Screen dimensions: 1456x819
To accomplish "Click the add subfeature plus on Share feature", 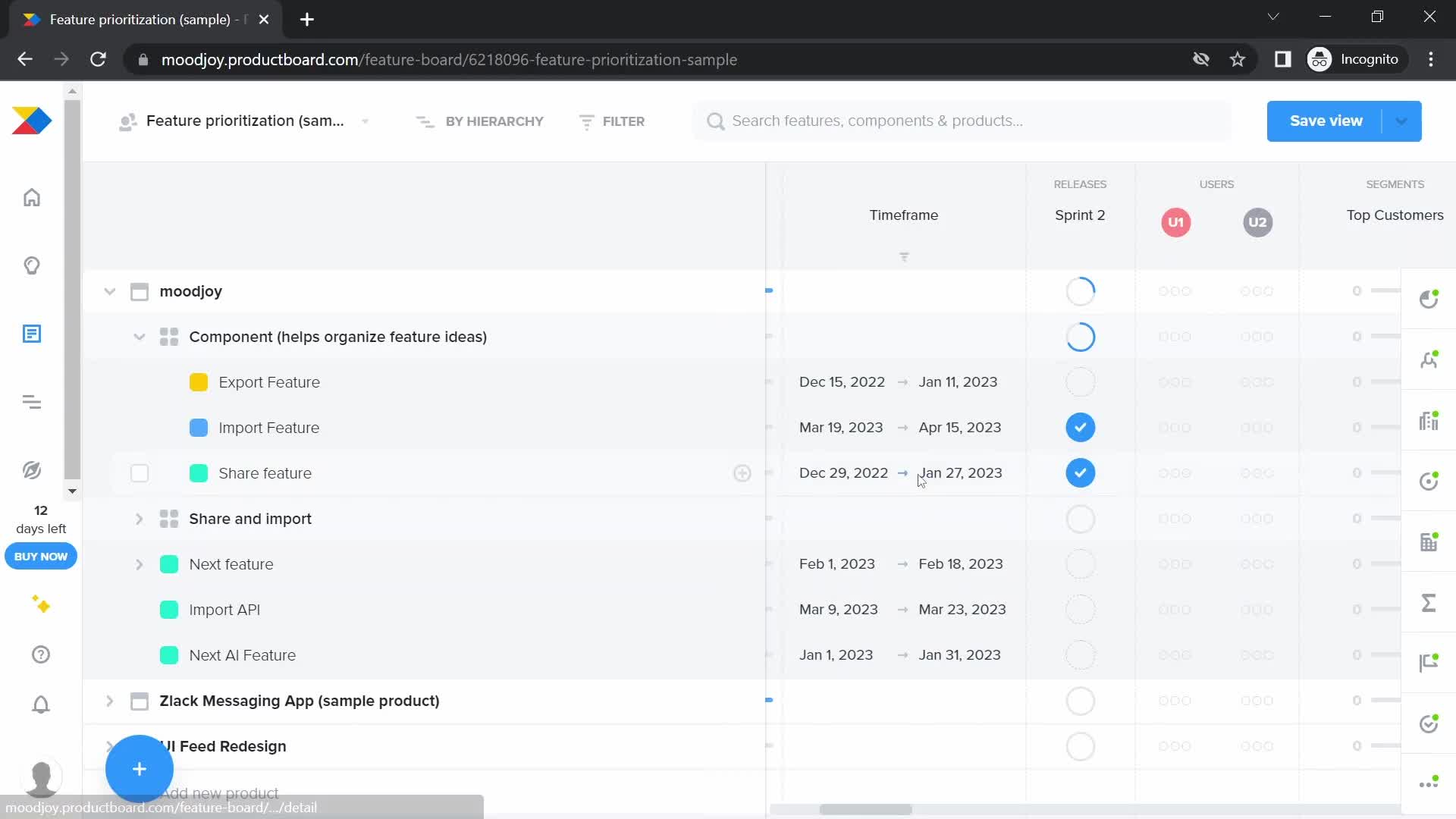I will coord(742,473).
